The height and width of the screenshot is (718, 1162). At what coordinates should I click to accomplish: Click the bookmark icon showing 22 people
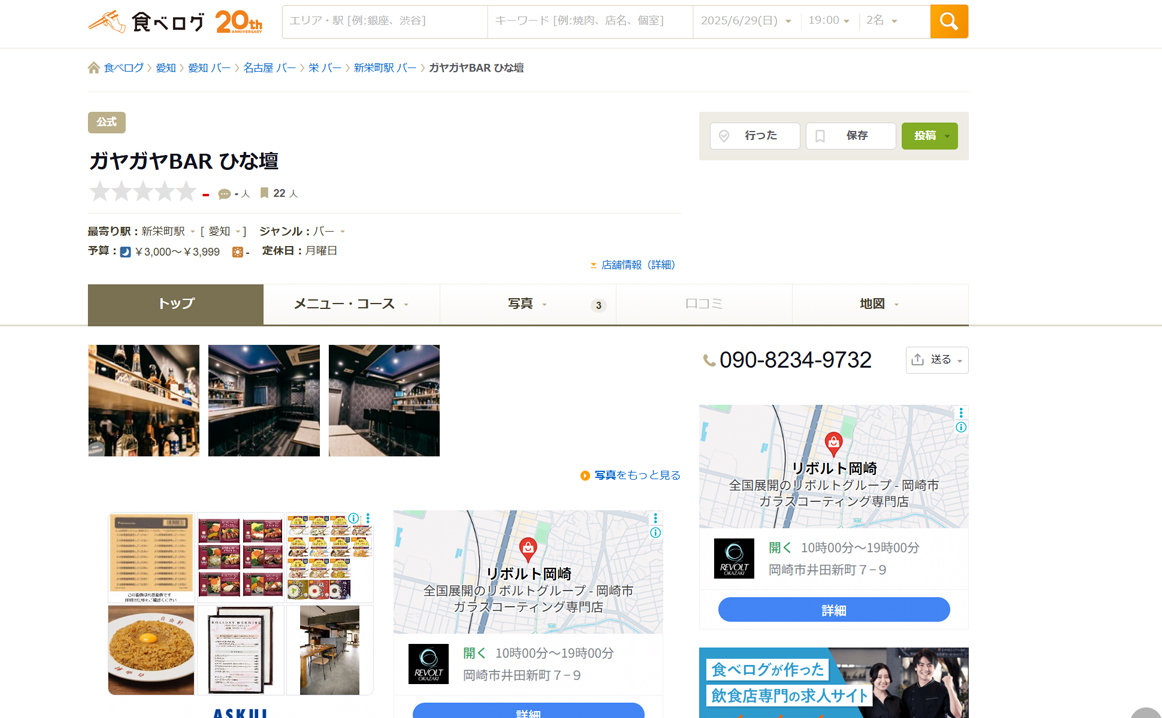pos(265,193)
